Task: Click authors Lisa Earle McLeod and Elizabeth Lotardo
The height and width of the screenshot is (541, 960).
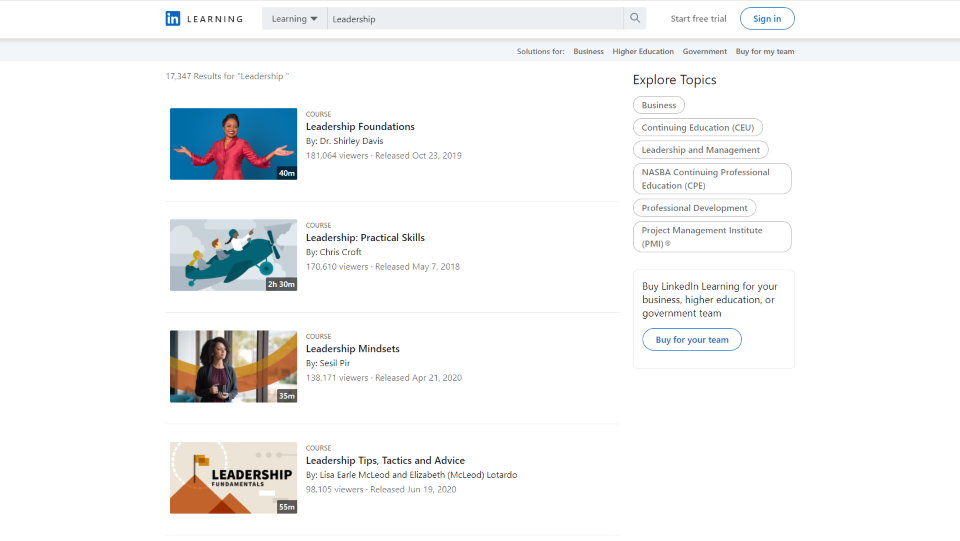Action: (411, 475)
